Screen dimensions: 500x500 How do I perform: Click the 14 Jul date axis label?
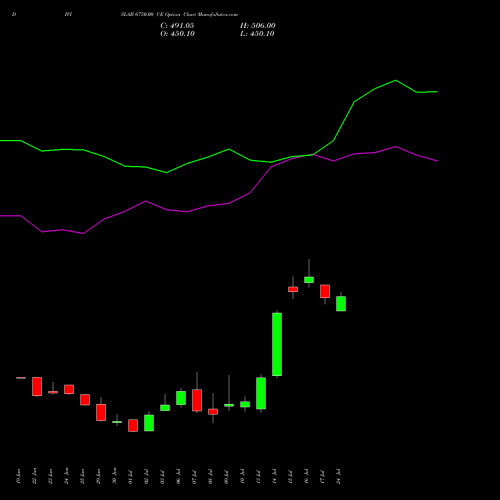tap(274, 476)
